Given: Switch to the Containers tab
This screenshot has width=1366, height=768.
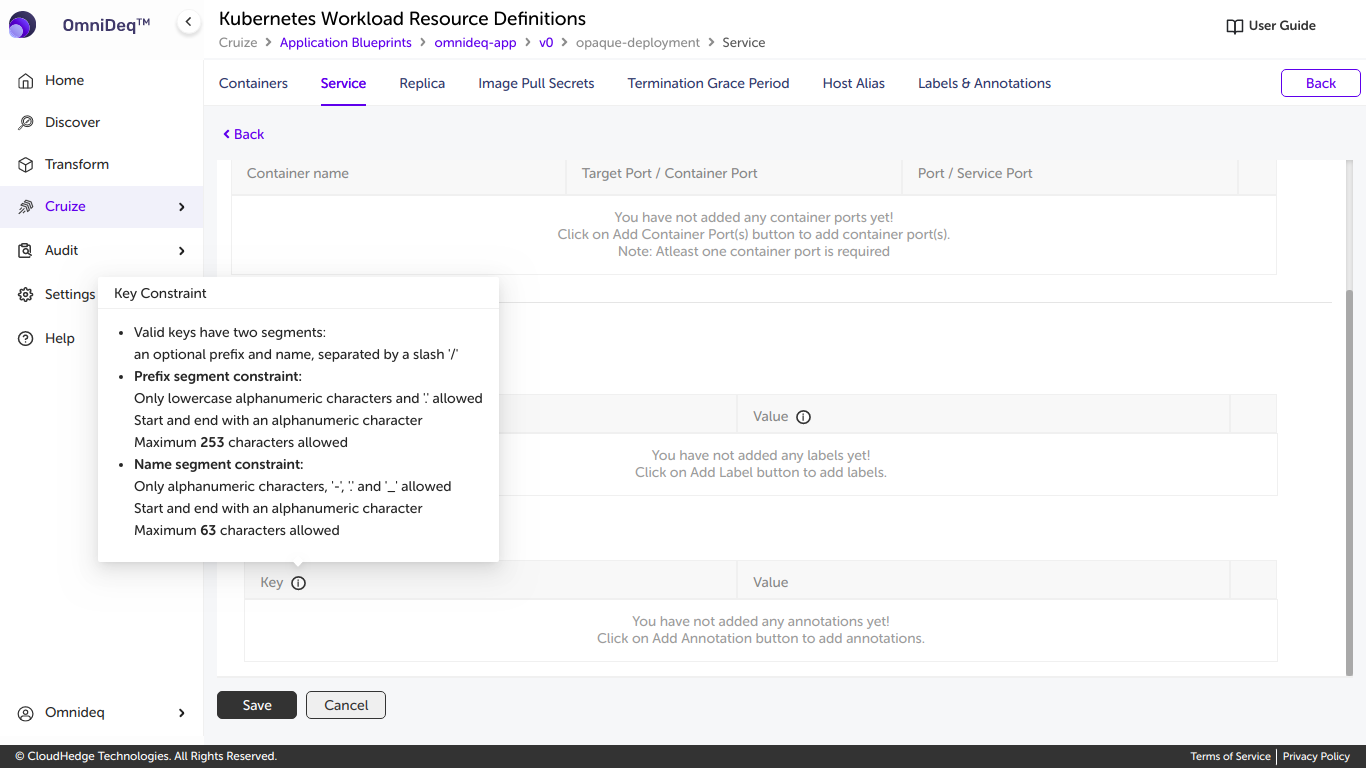Looking at the screenshot, I should 253,83.
